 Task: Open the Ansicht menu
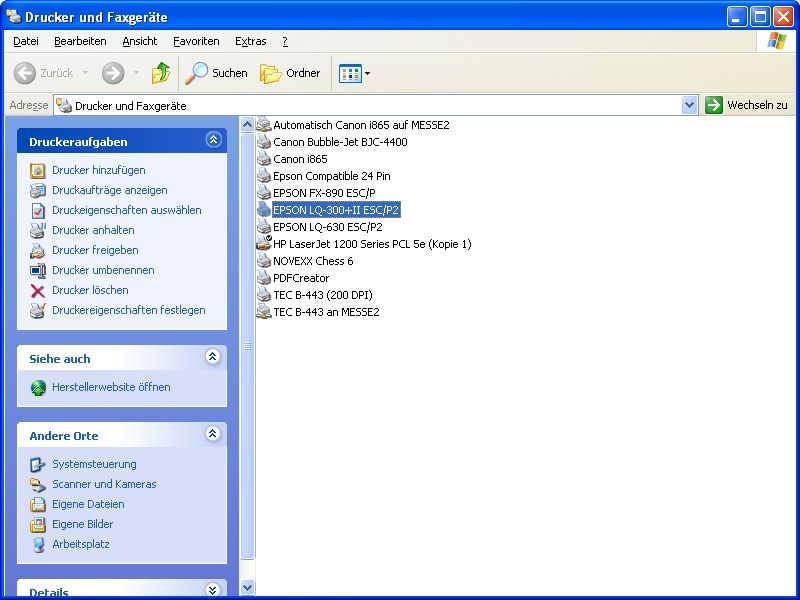pos(140,41)
